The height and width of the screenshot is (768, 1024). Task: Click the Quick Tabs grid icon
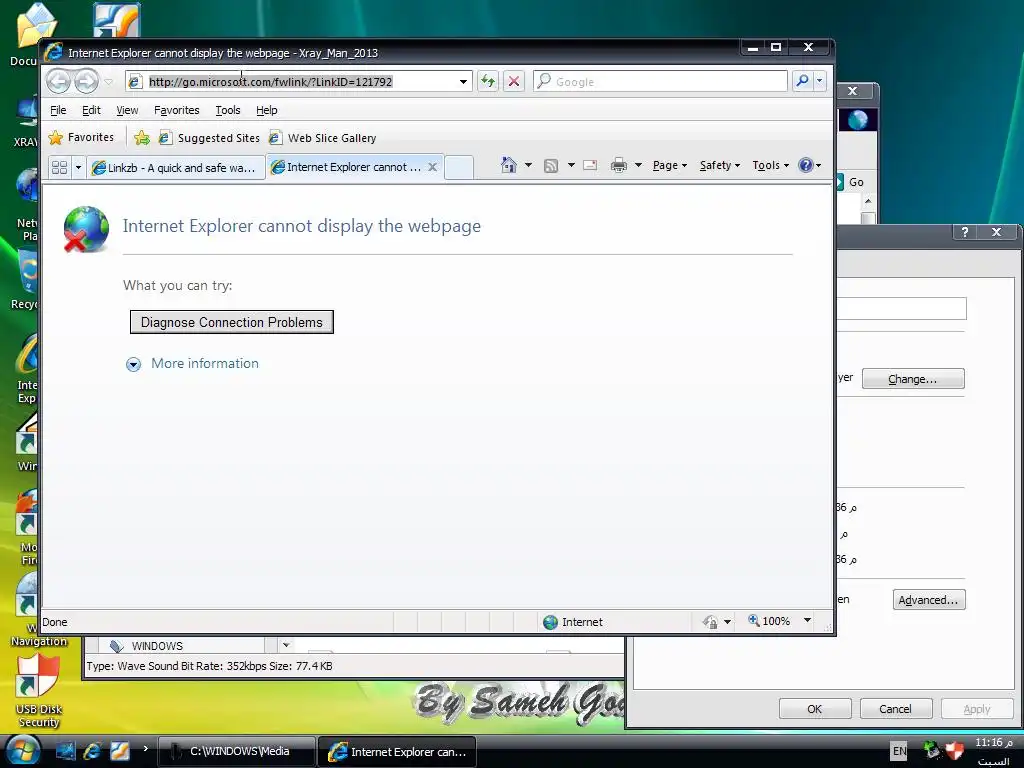click(59, 167)
